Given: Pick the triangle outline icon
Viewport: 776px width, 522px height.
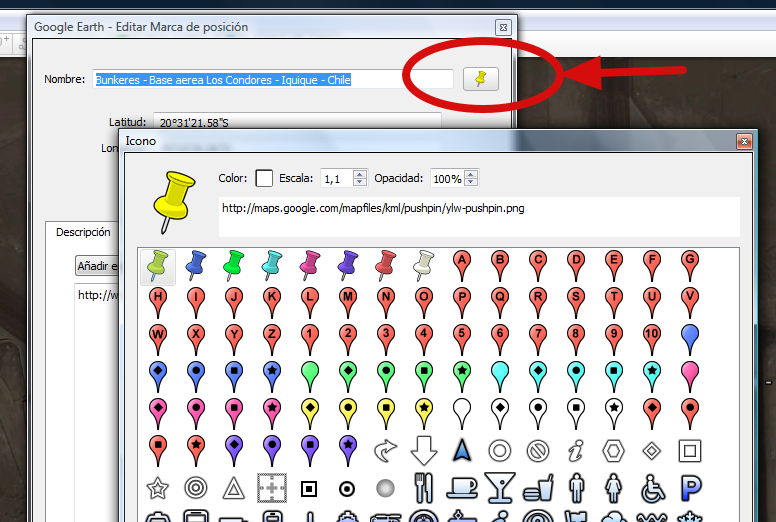Looking at the screenshot, I should point(234,488).
